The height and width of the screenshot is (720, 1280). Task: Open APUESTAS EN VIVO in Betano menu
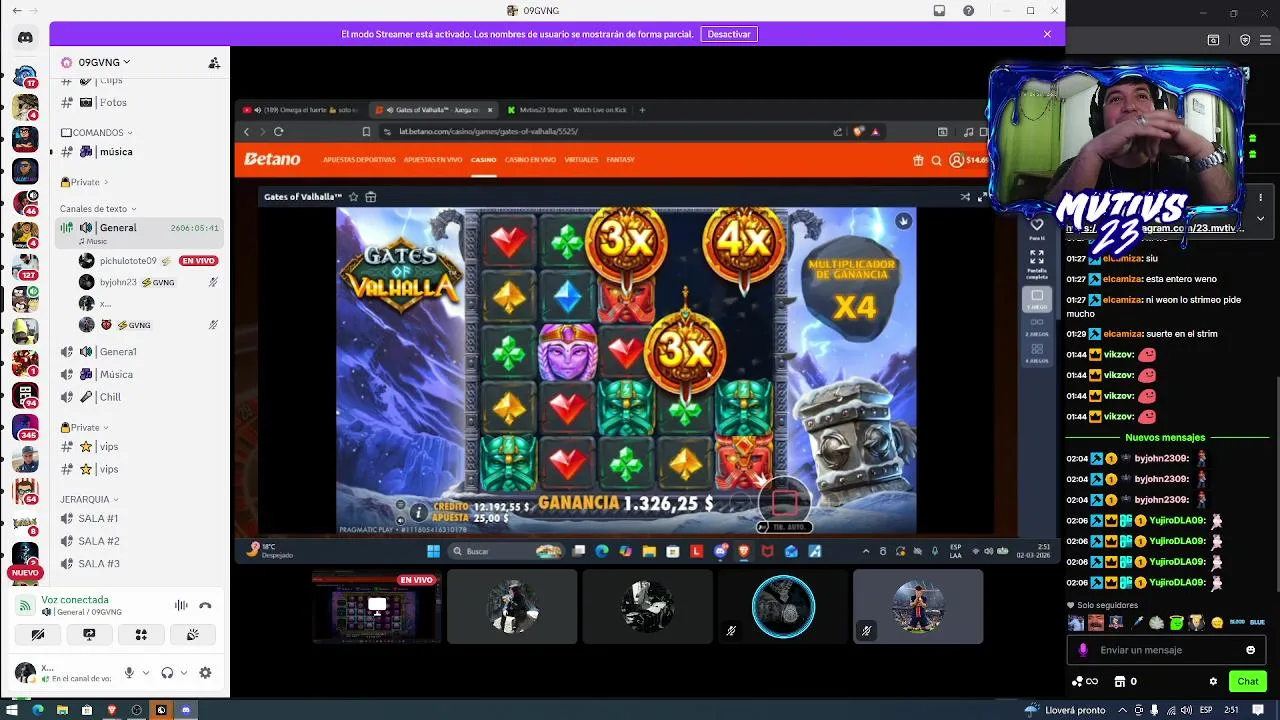433,160
